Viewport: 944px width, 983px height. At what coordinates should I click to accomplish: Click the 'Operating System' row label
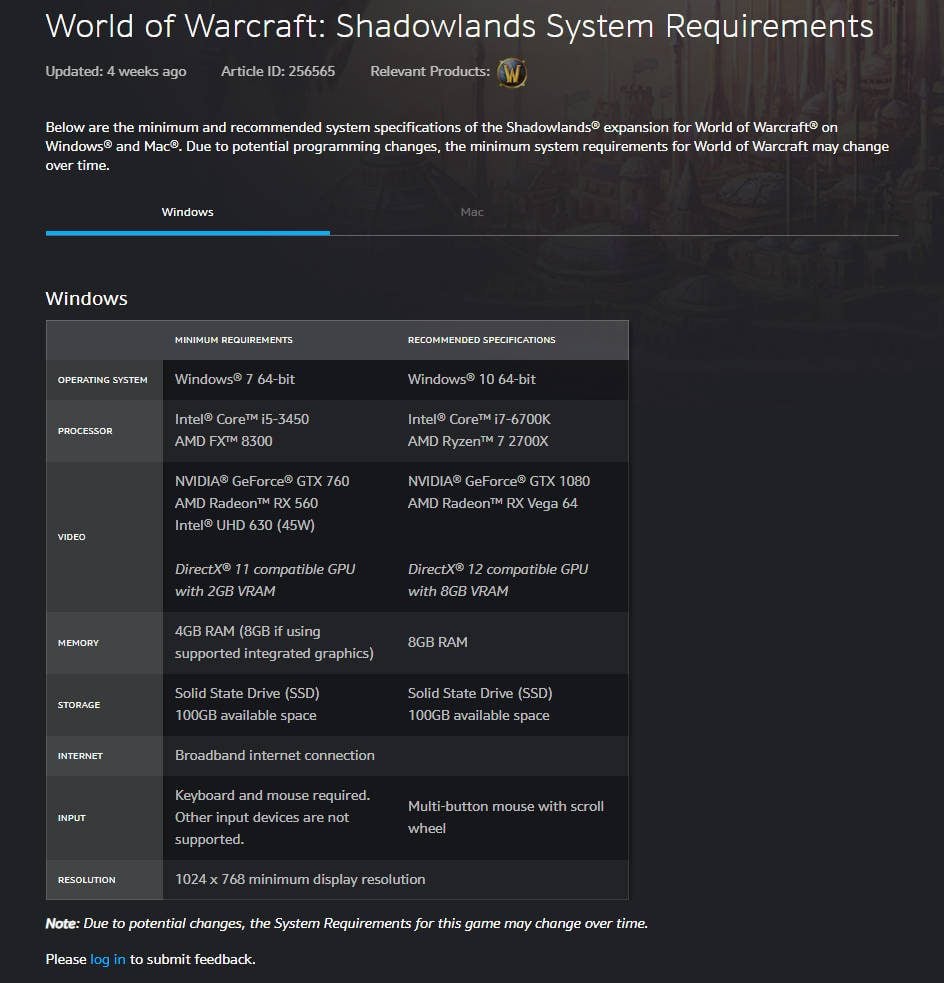coord(103,380)
